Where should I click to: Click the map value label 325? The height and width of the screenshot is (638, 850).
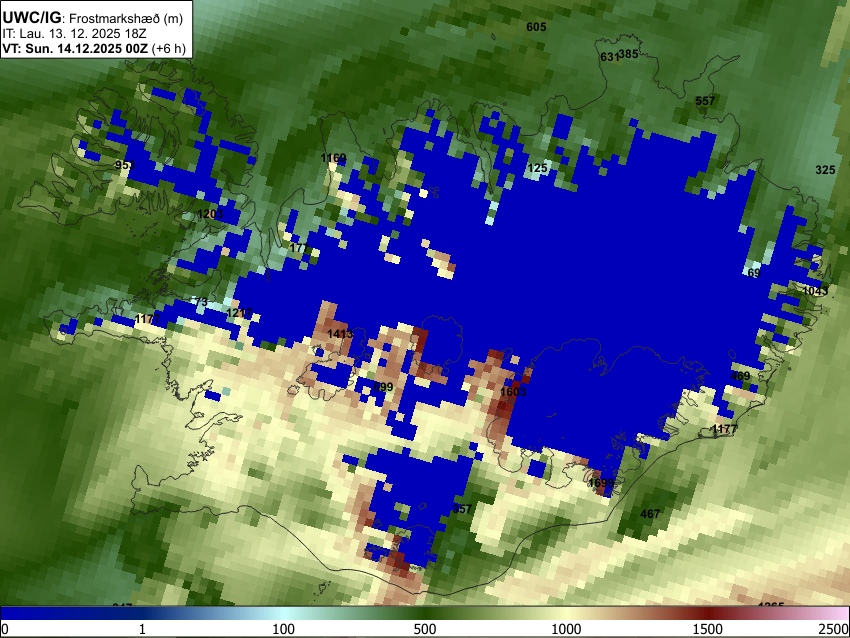point(825,170)
